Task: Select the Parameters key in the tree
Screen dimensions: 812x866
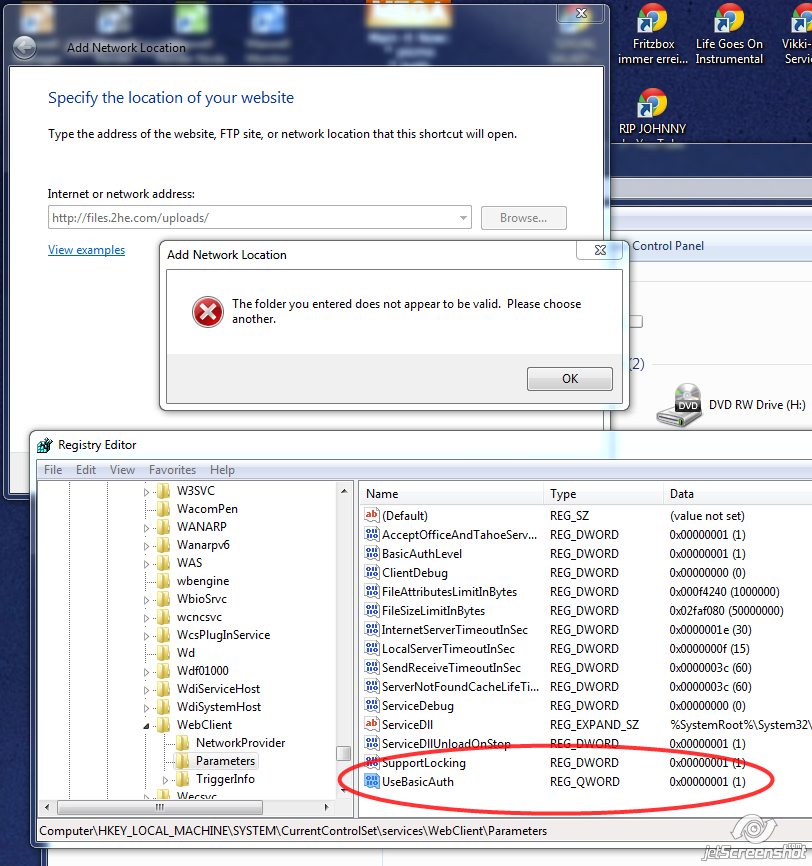Action: (x=225, y=761)
